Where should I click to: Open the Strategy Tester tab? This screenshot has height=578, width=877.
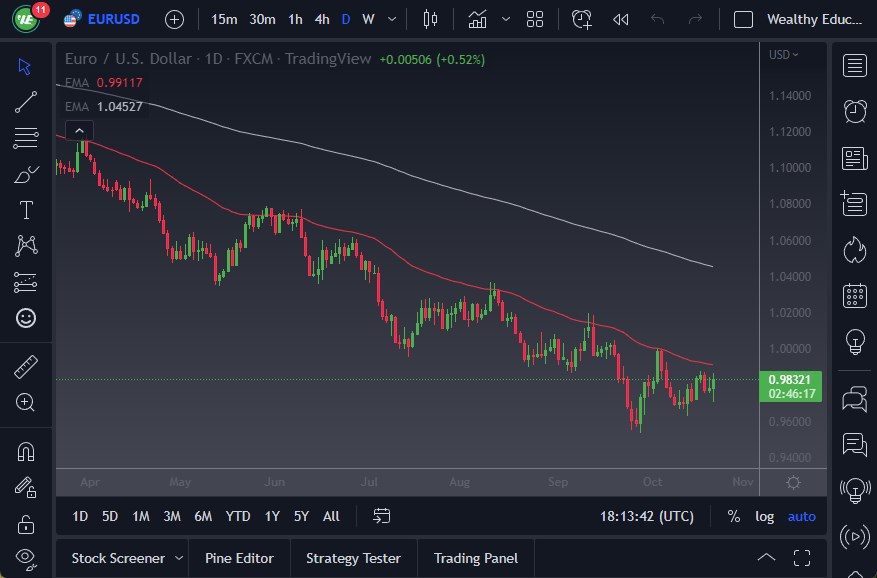tap(355, 558)
